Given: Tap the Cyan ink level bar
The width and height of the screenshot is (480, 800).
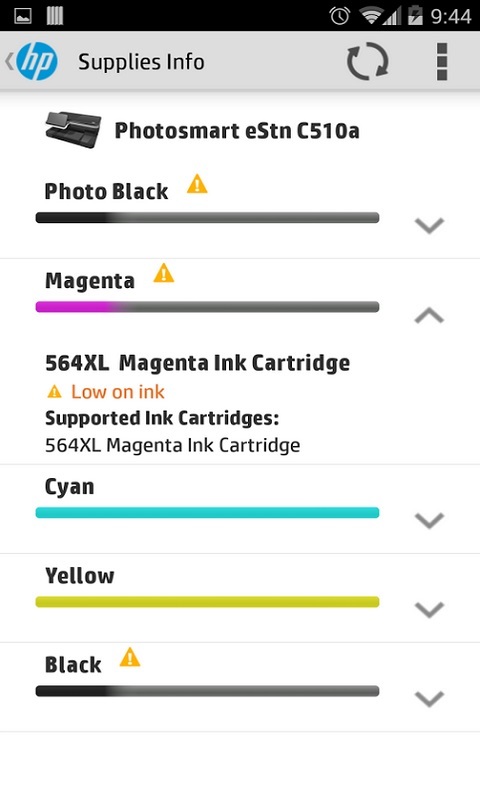Looking at the screenshot, I should click(207, 513).
